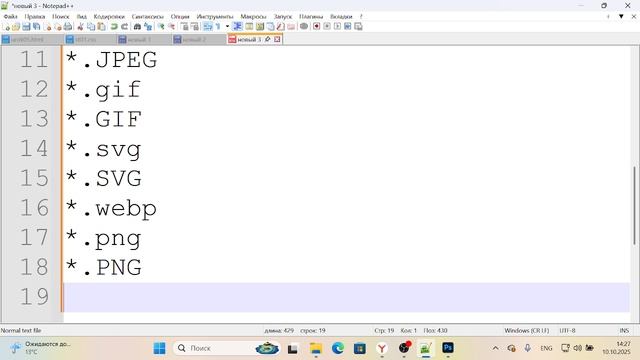Click the *.webp text line
This screenshot has width=640, height=360.
click(111, 208)
